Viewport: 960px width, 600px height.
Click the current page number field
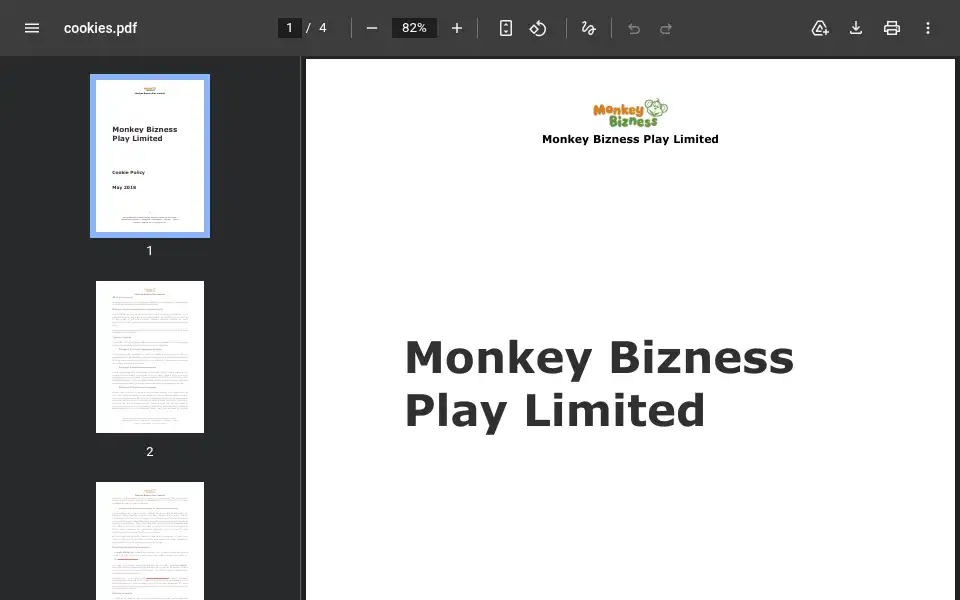pyautogui.click(x=290, y=28)
